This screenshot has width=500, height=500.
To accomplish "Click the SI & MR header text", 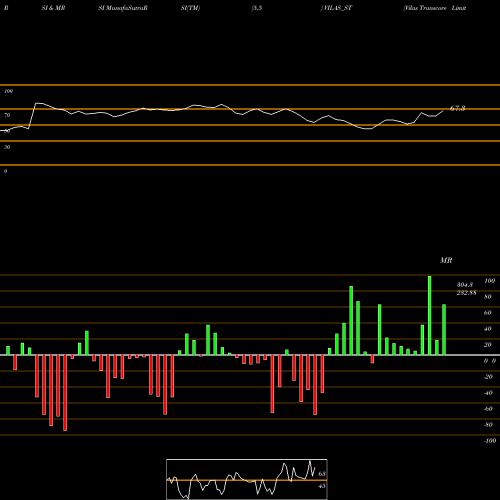I will [53, 8].
